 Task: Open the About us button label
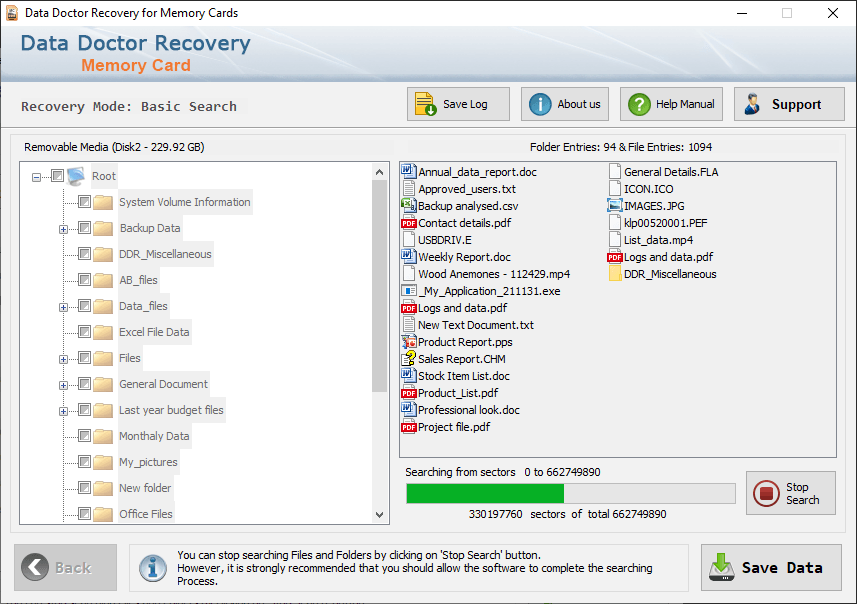click(x=579, y=104)
